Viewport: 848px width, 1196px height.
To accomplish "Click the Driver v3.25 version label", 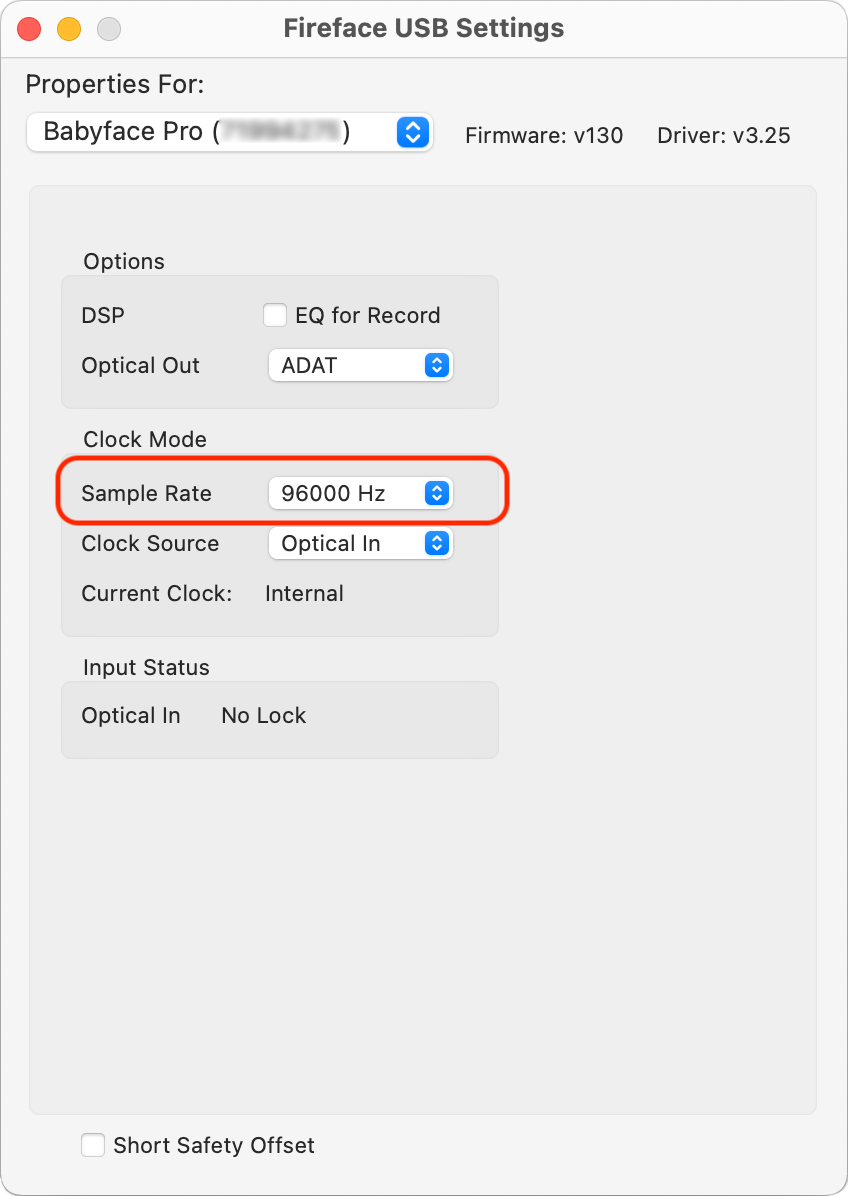I will coord(724,136).
